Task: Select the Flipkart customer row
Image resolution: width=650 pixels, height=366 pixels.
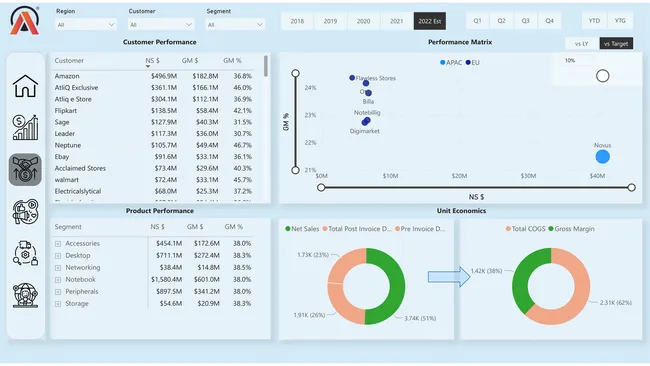Action: [x=153, y=111]
